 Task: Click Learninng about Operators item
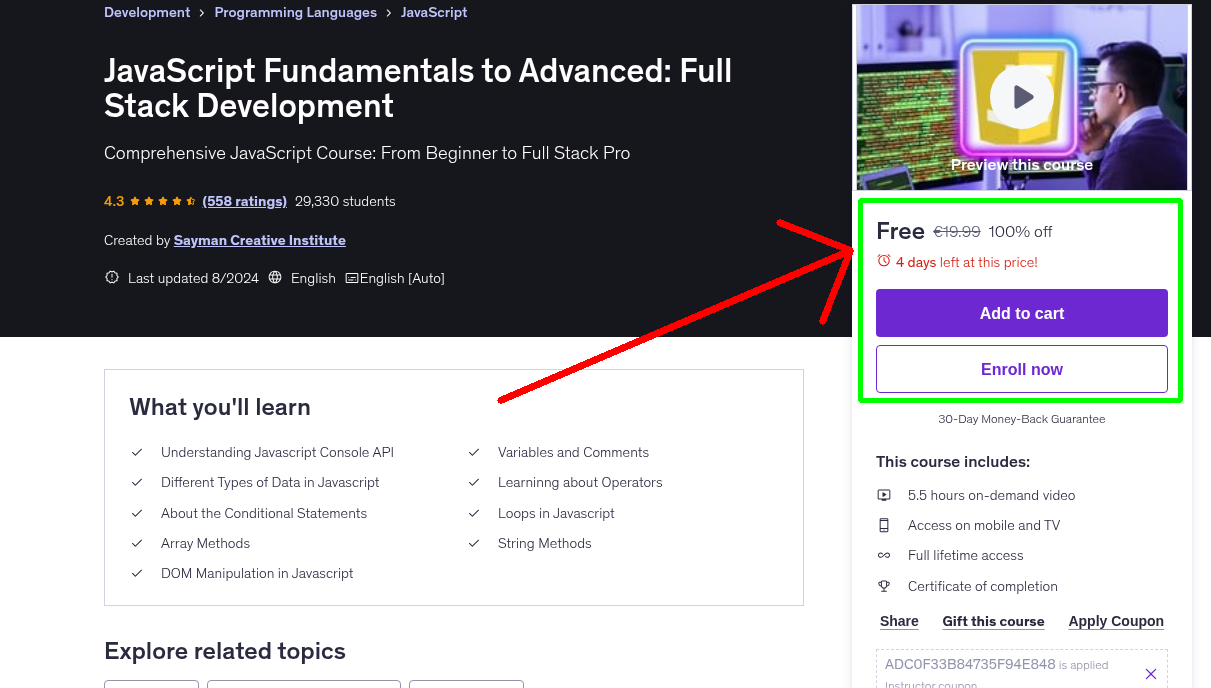pos(580,482)
